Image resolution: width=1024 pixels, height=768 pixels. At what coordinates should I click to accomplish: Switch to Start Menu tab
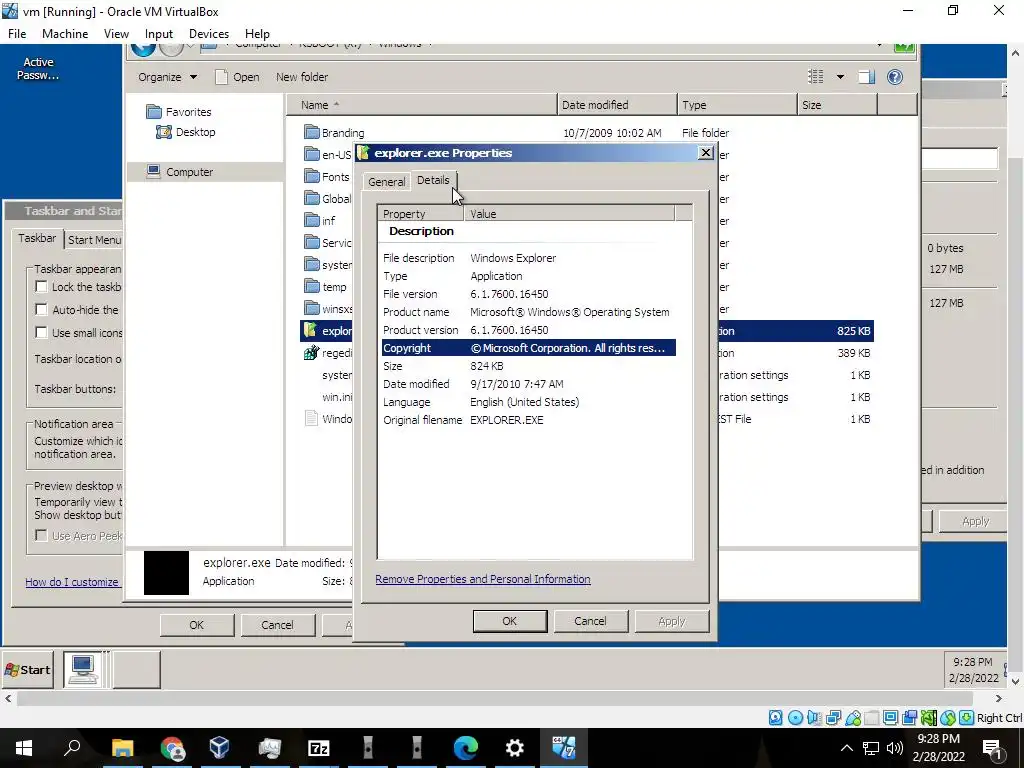pos(95,240)
